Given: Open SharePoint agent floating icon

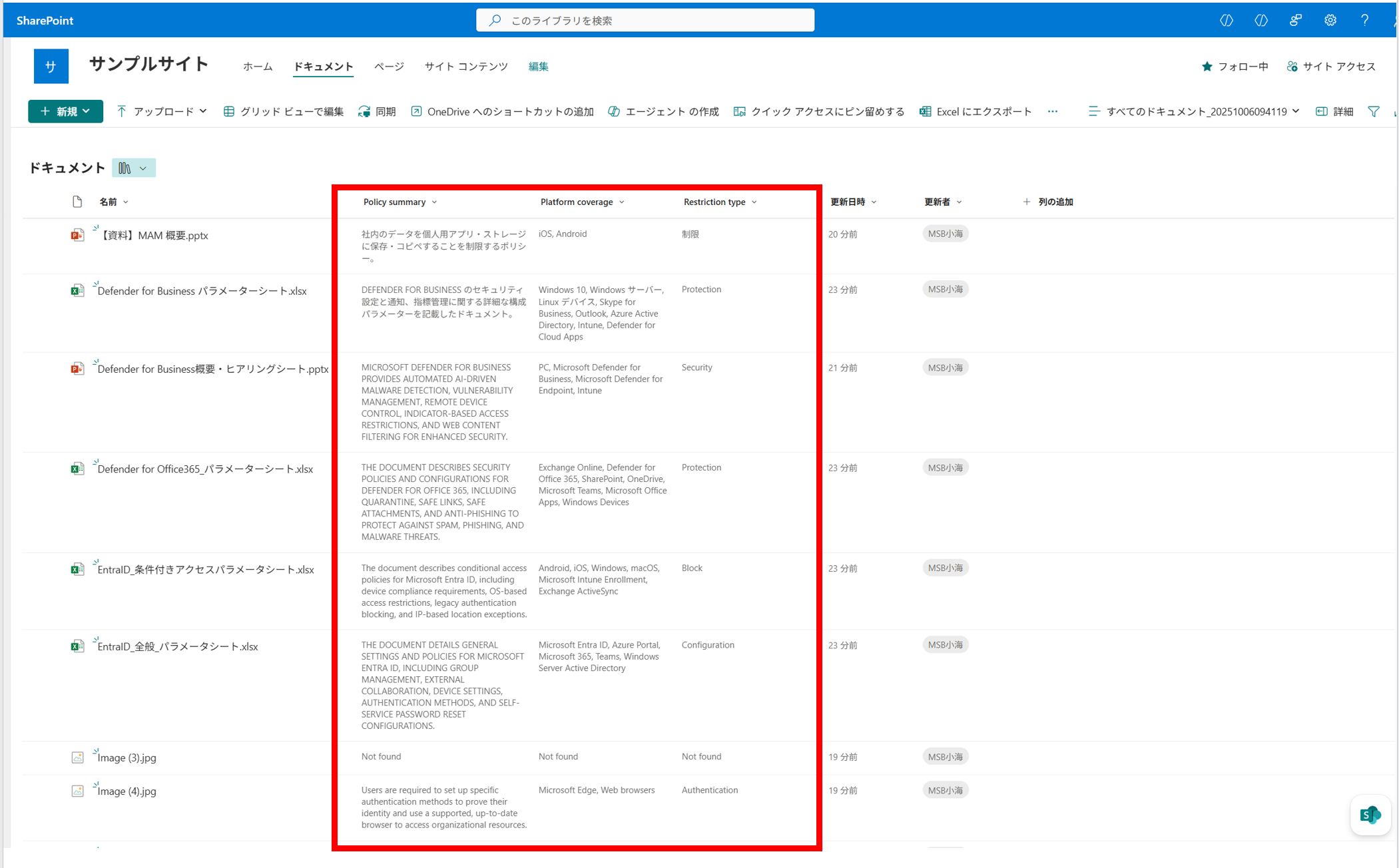Looking at the screenshot, I should pos(1370,814).
